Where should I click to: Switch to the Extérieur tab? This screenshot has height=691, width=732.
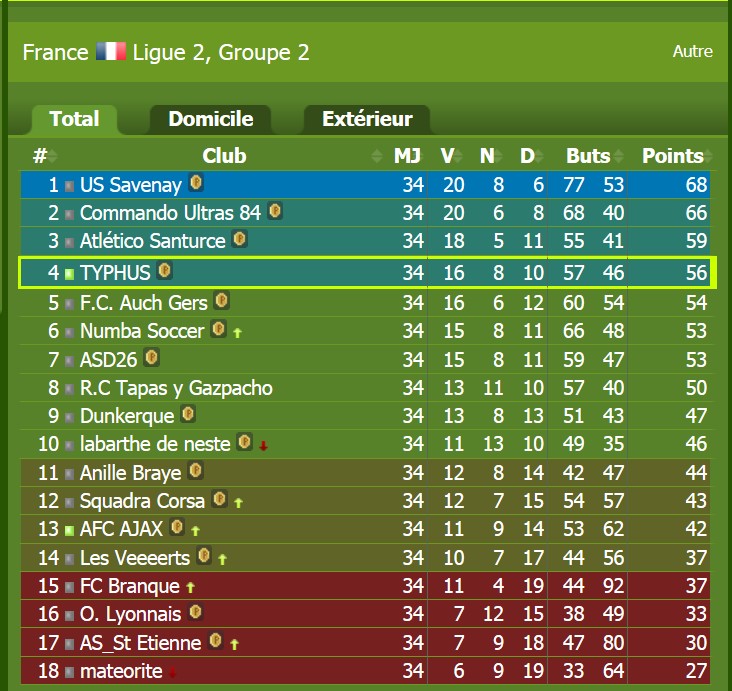367,119
